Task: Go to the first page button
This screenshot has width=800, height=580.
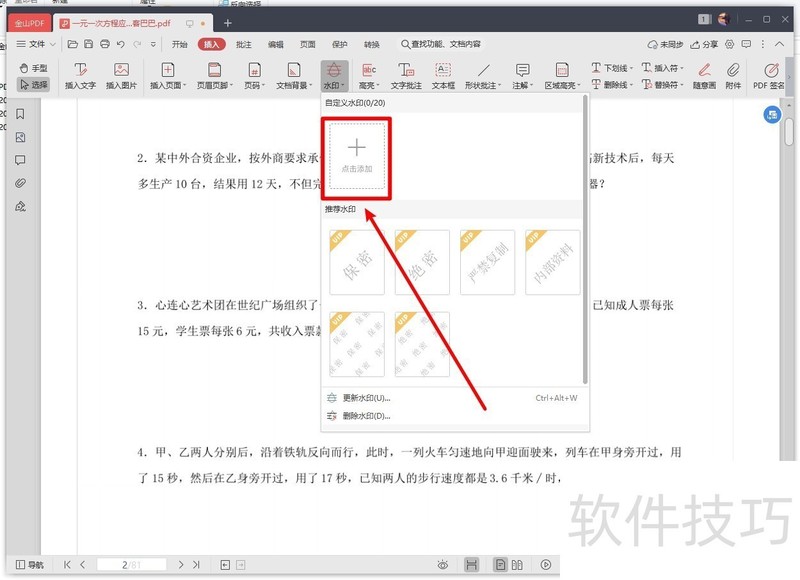Action: click(67, 565)
